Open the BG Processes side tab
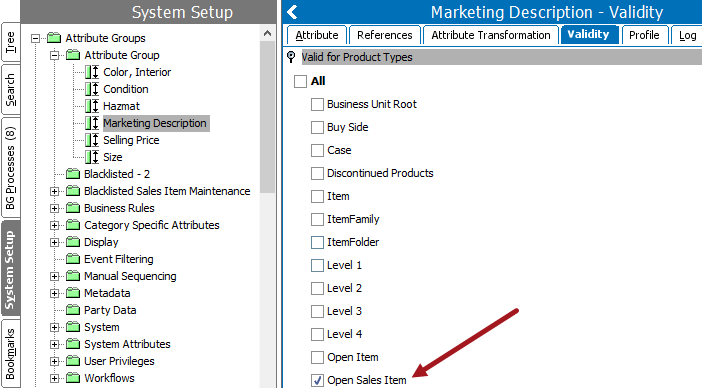The width and height of the screenshot is (702, 388). pyautogui.click(x=10, y=168)
